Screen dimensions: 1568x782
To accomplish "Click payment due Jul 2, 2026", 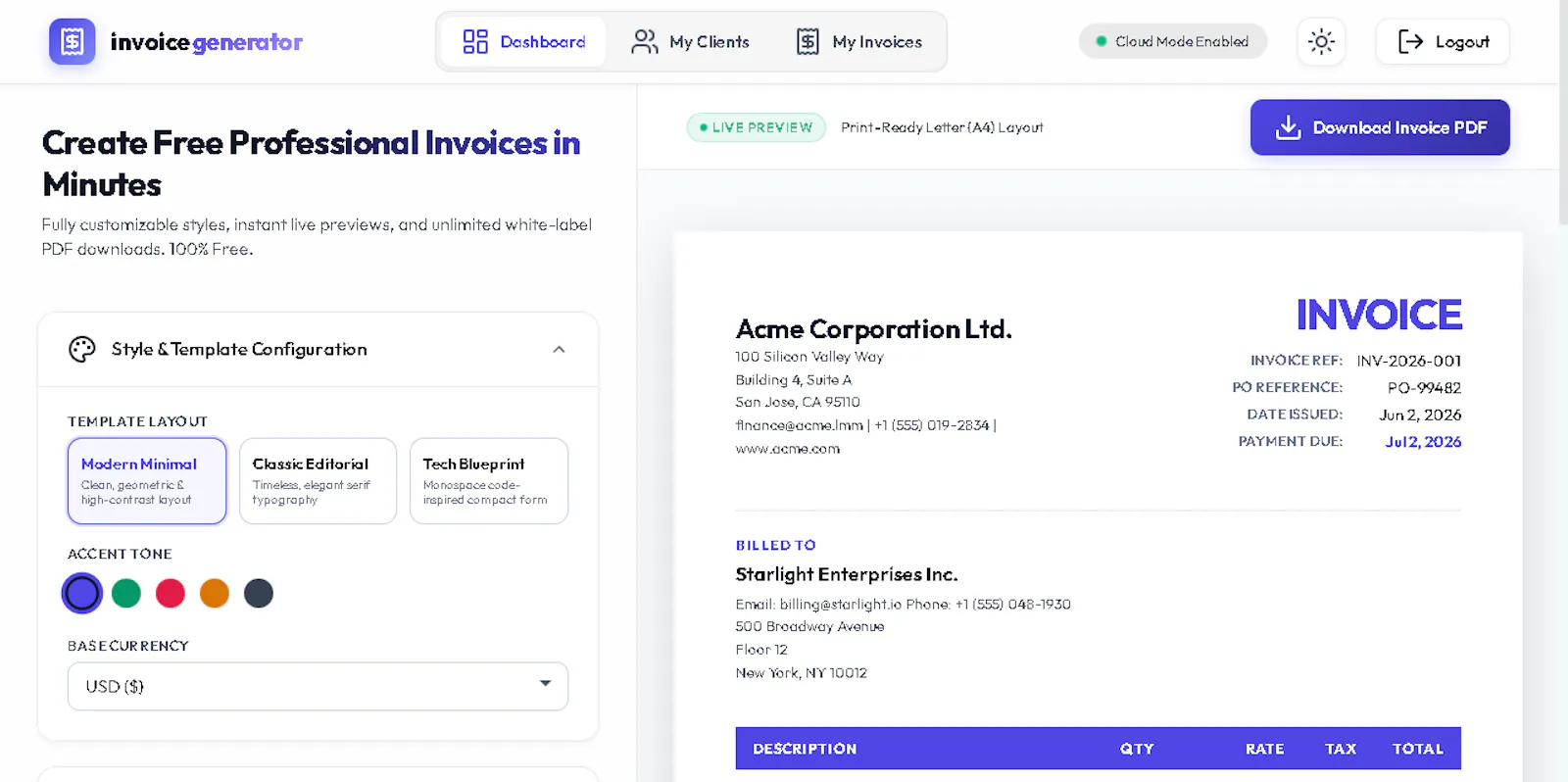I will click(x=1423, y=442).
